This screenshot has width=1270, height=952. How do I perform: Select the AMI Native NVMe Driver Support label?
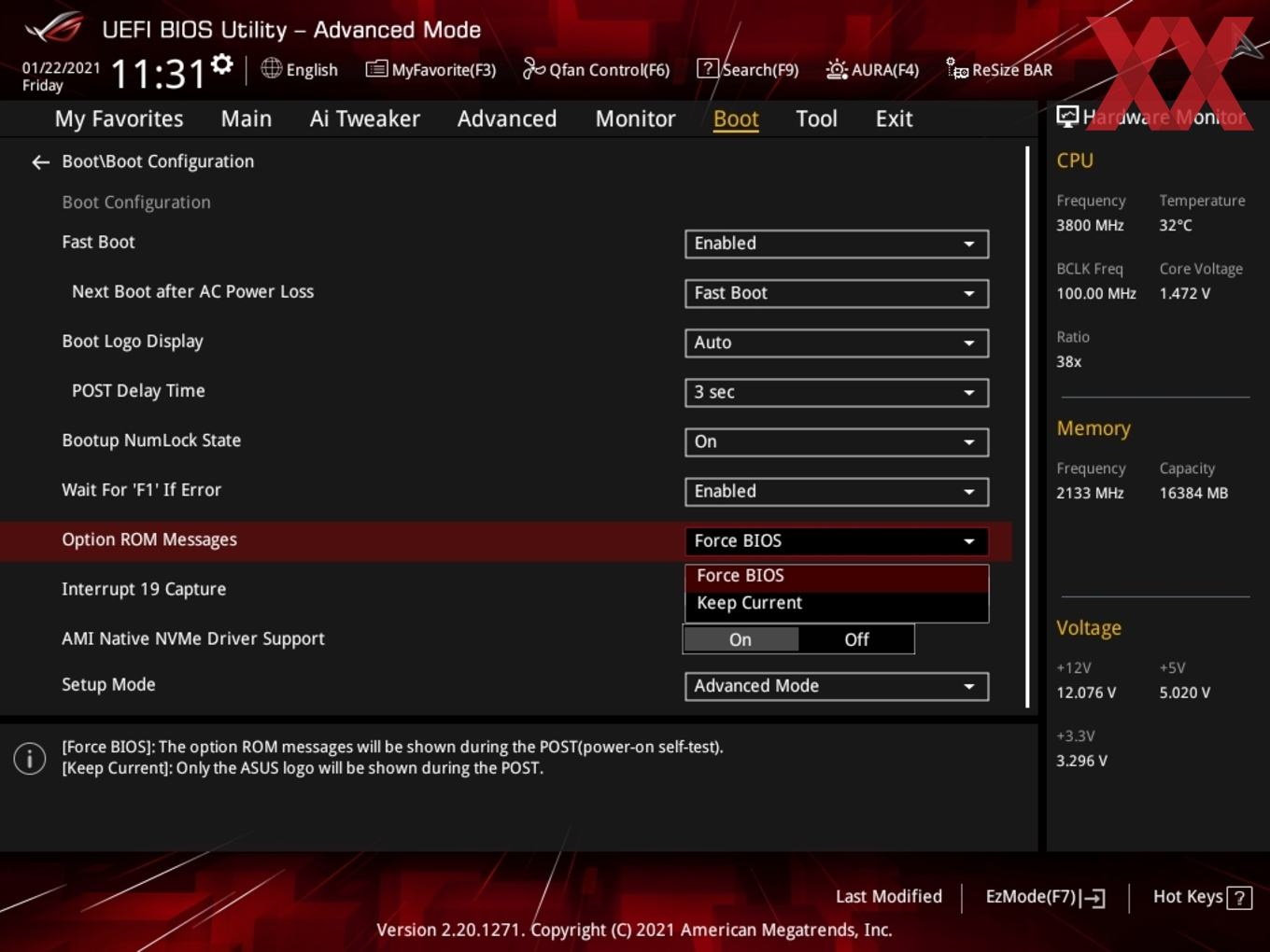tap(193, 638)
